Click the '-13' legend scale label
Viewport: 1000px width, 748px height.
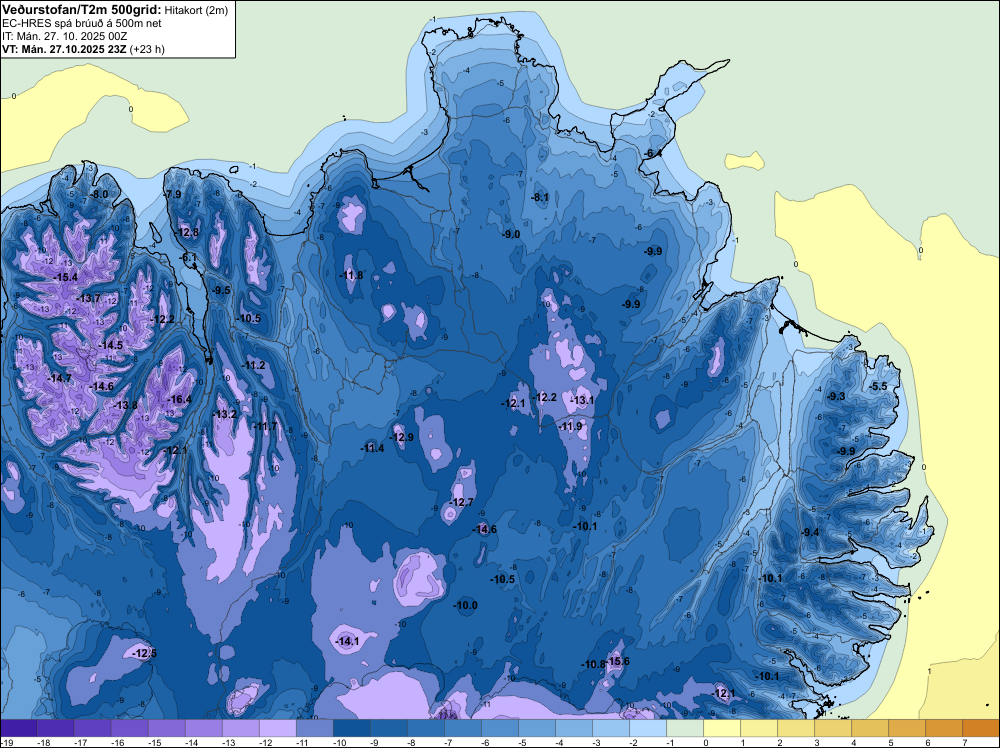[228, 742]
